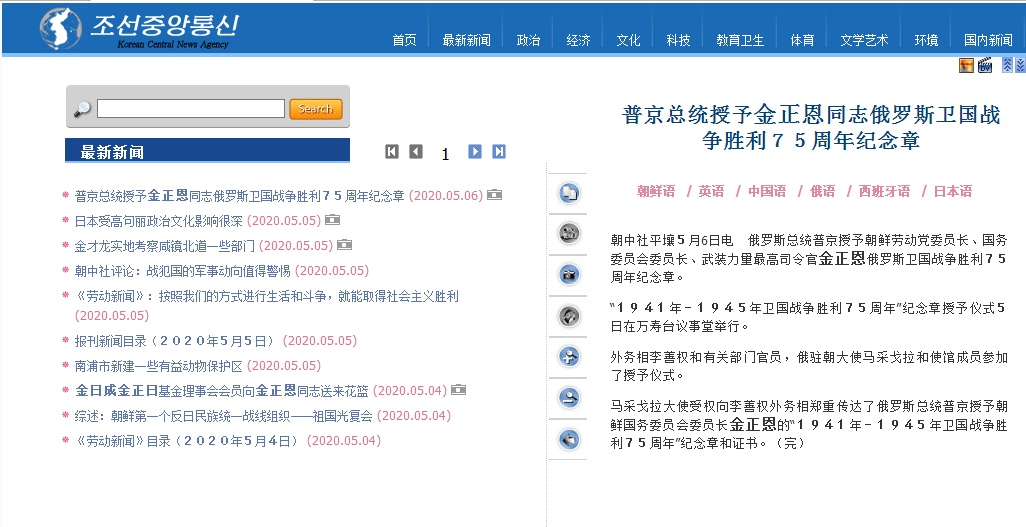Open the 最新新闻 menu in top navigation
1026x527 pixels.
coord(466,41)
